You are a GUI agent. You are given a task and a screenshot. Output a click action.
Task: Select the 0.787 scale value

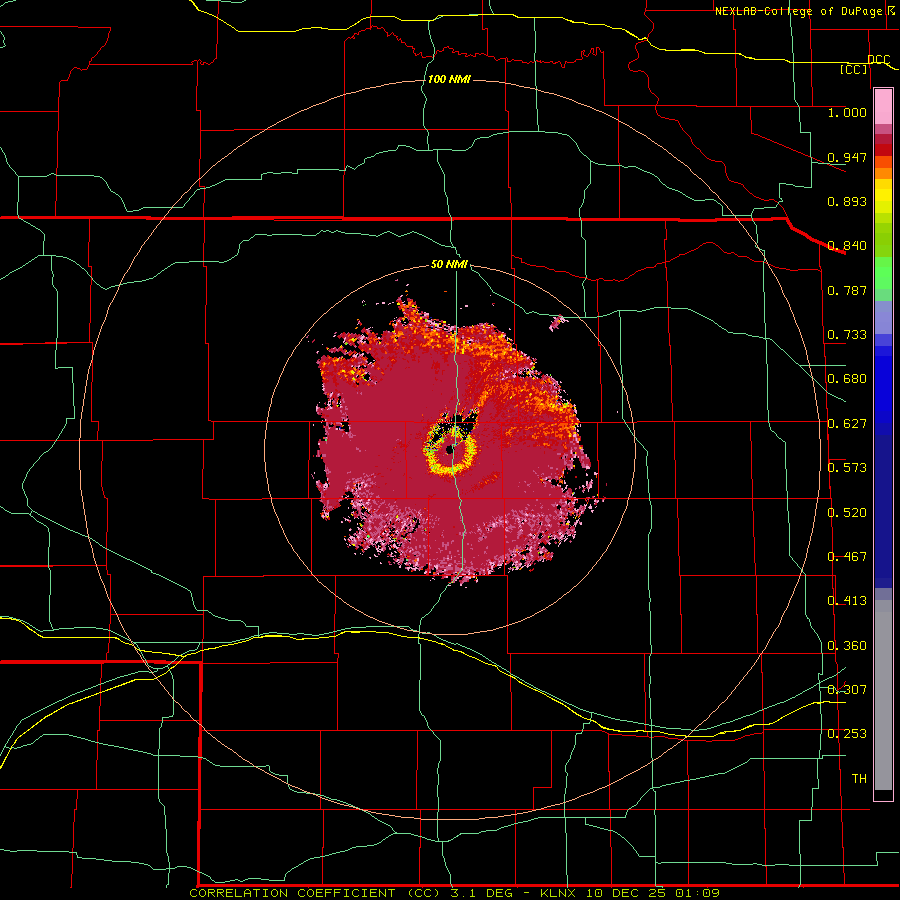pos(847,290)
